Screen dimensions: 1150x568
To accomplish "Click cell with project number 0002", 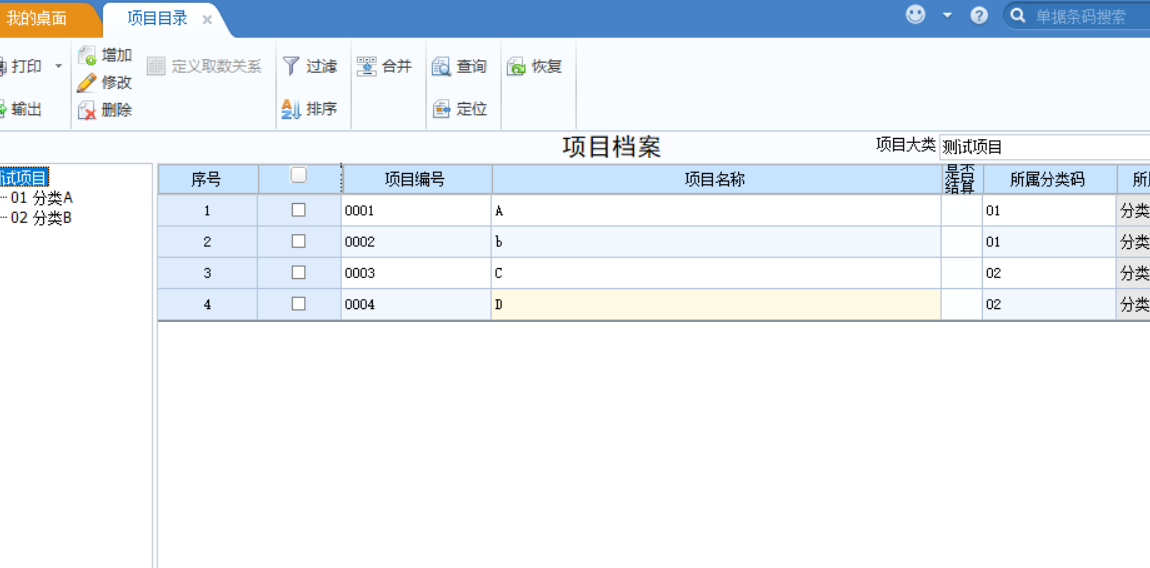I will pyautogui.click(x=417, y=242).
